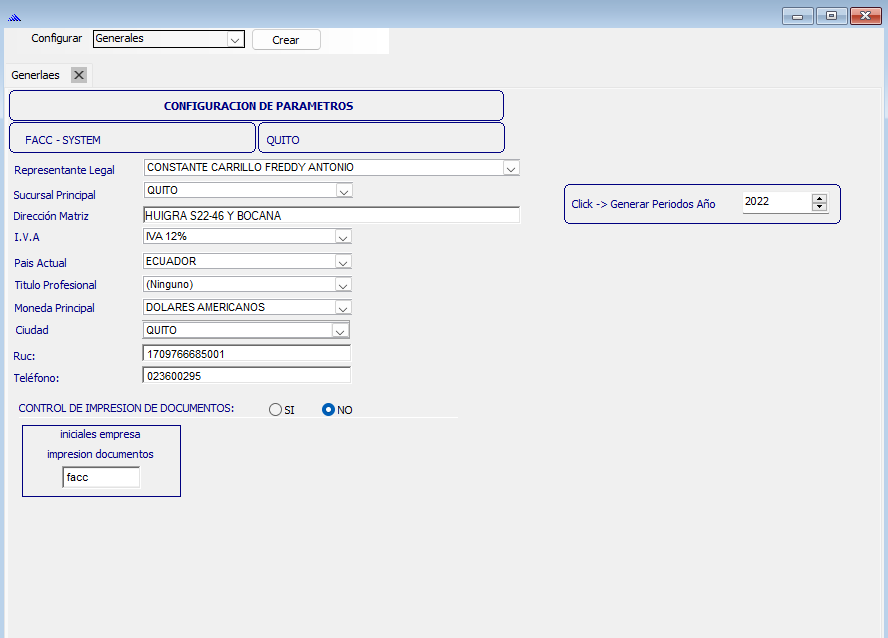This screenshot has width=888, height=638.
Task: Select NO radio for document printing control
Action: coord(328,410)
